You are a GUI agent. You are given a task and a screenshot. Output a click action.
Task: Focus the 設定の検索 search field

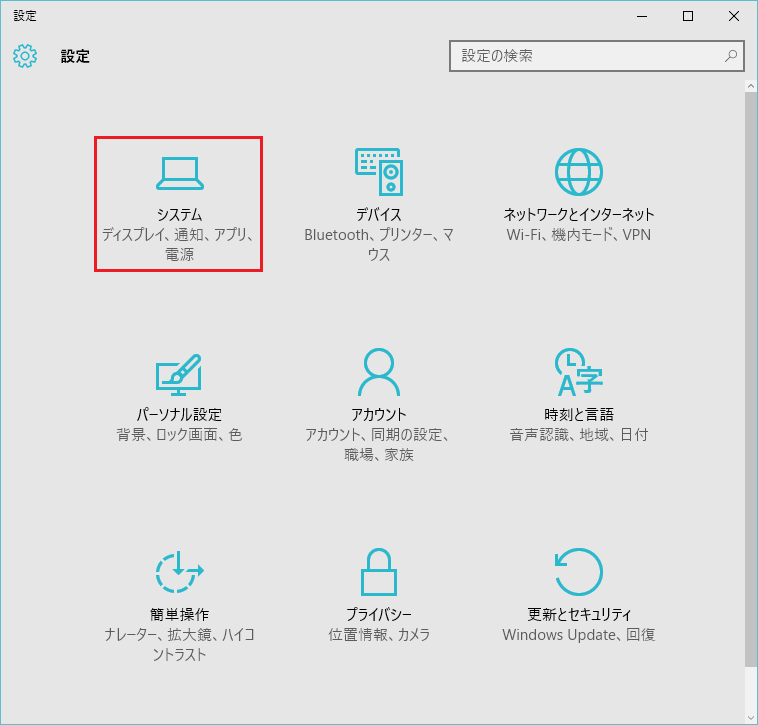(585, 56)
